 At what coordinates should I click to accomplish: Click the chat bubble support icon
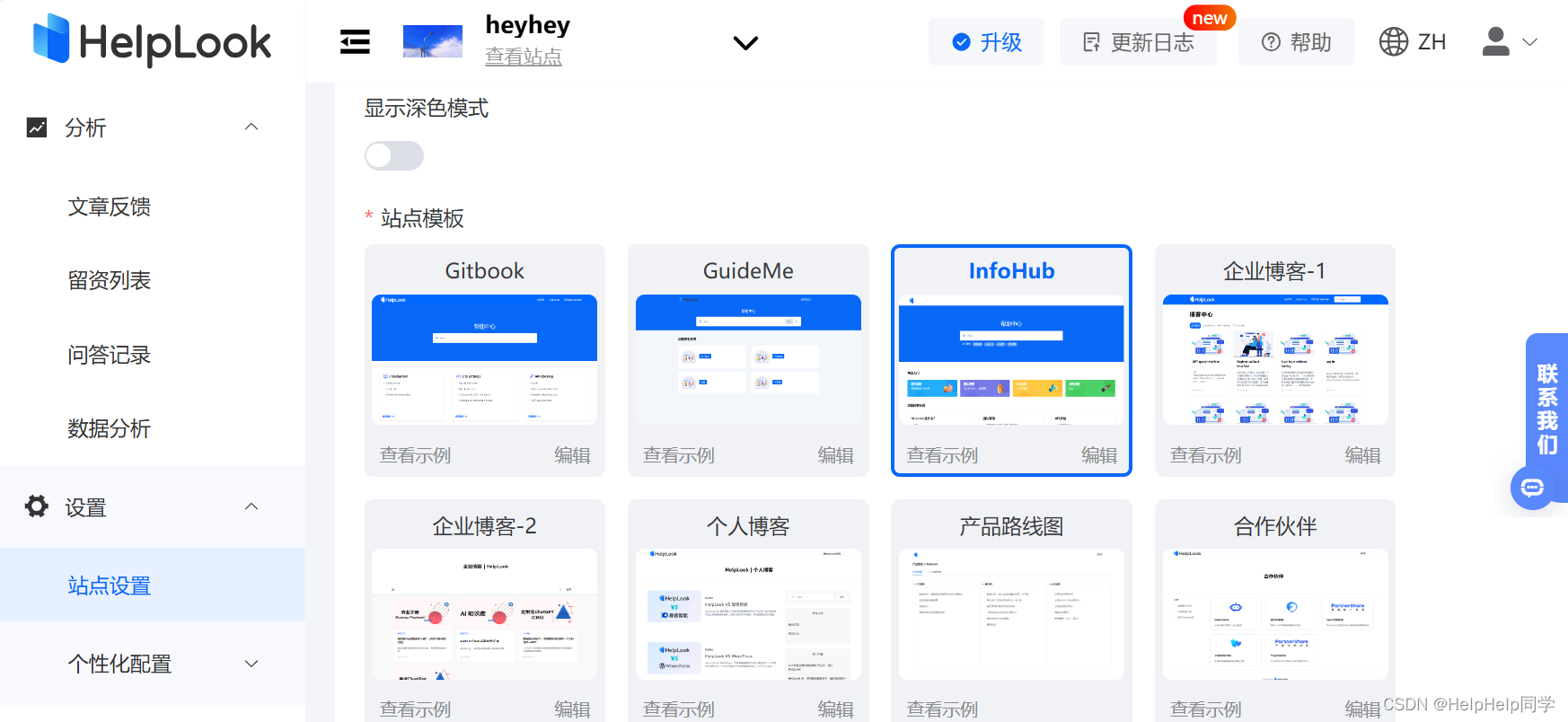[x=1532, y=488]
